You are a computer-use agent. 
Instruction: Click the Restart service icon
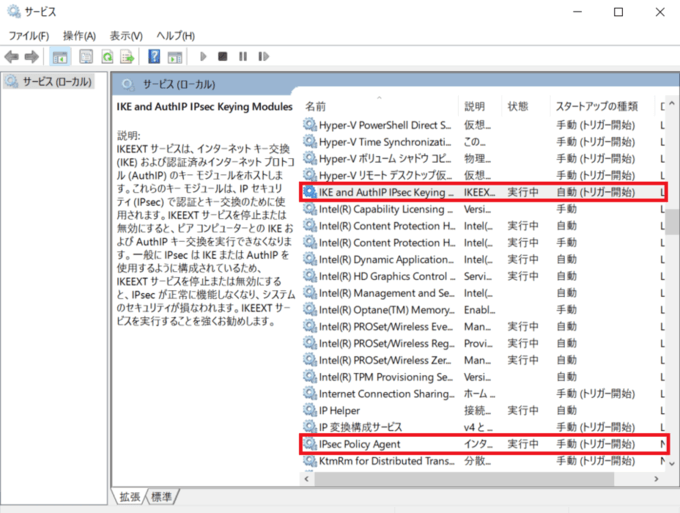point(264,56)
